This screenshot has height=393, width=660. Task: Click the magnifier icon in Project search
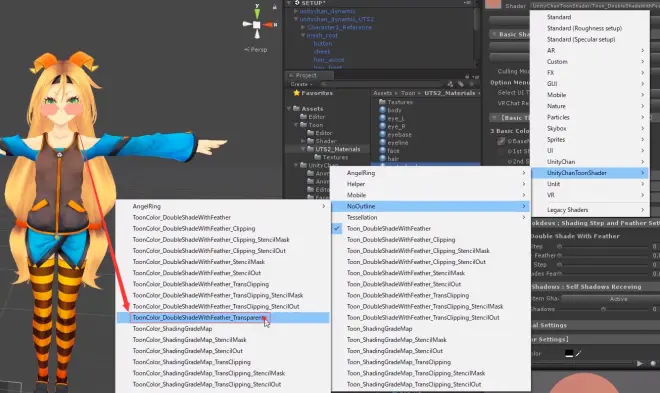point(323,84)
